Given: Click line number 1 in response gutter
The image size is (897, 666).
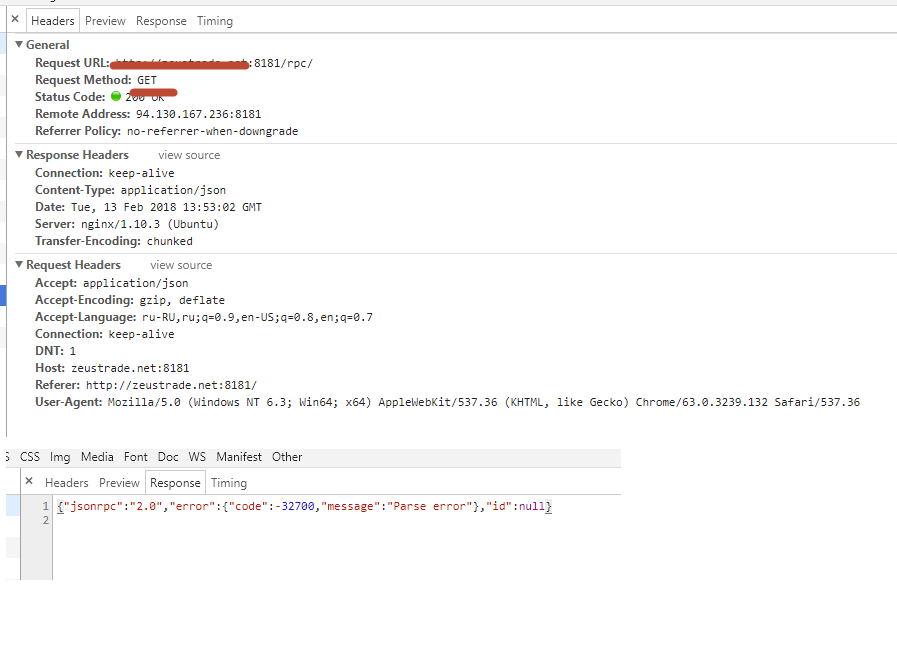Looking at the screenshot, I should (x=45, y=506).
